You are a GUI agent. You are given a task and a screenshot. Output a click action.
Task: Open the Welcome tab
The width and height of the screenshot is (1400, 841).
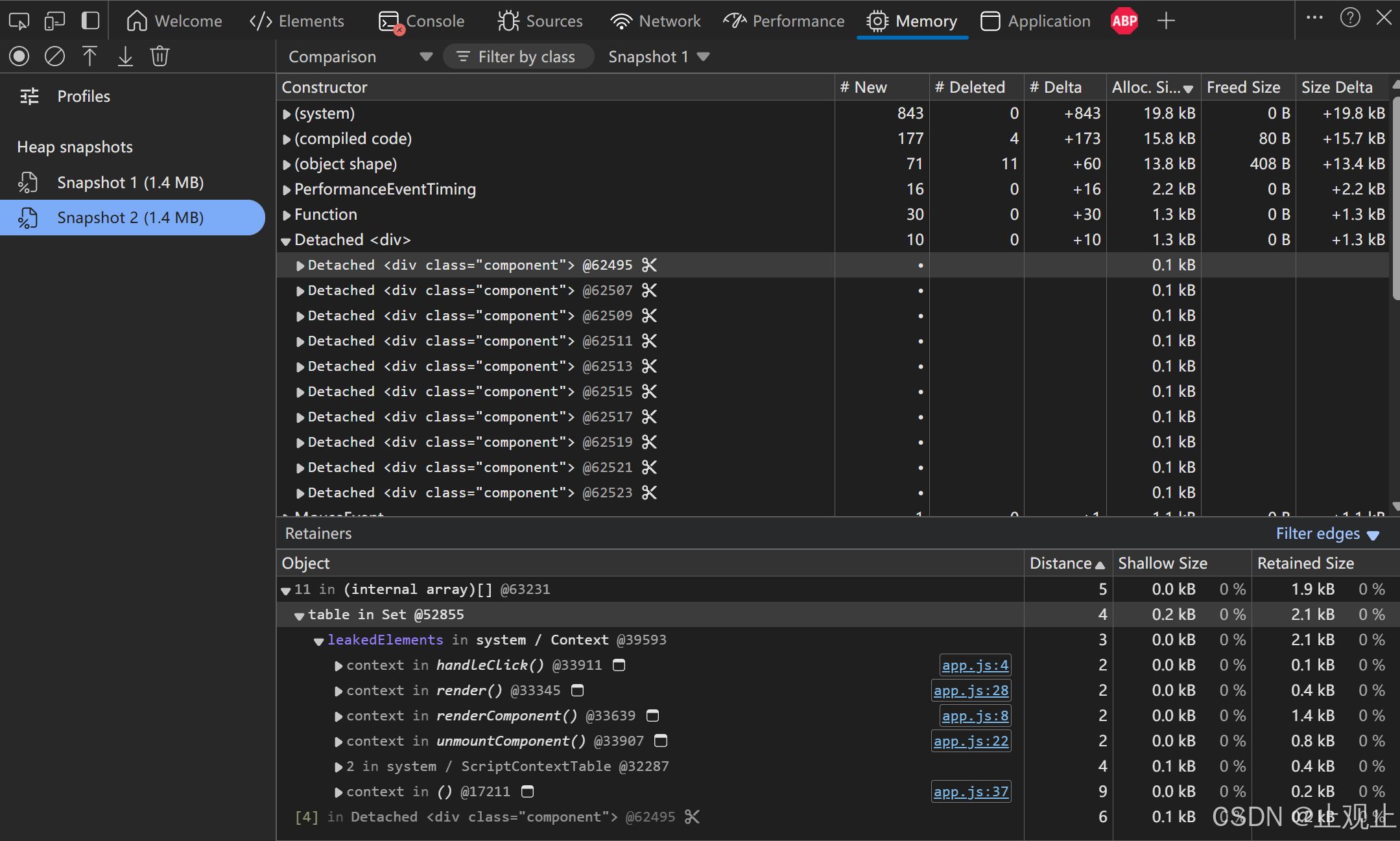174,21
